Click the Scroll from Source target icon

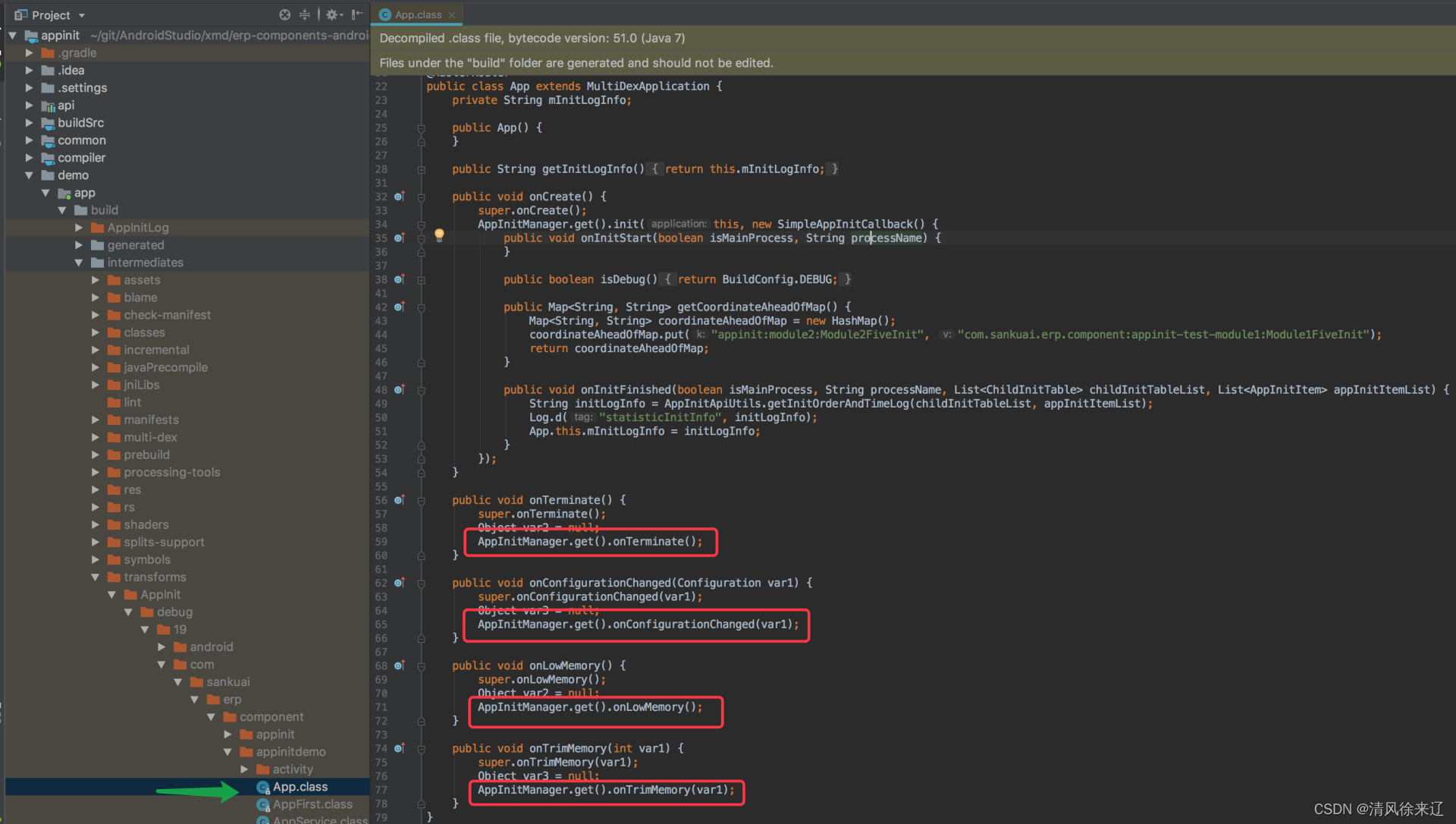[x=284, y=14]
